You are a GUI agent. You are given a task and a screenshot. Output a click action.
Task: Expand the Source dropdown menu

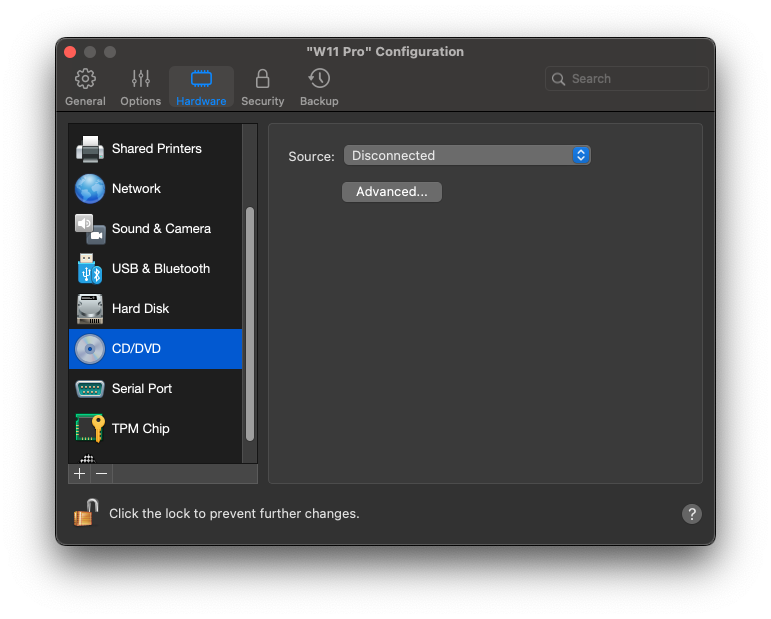click(x=466, y=156)
